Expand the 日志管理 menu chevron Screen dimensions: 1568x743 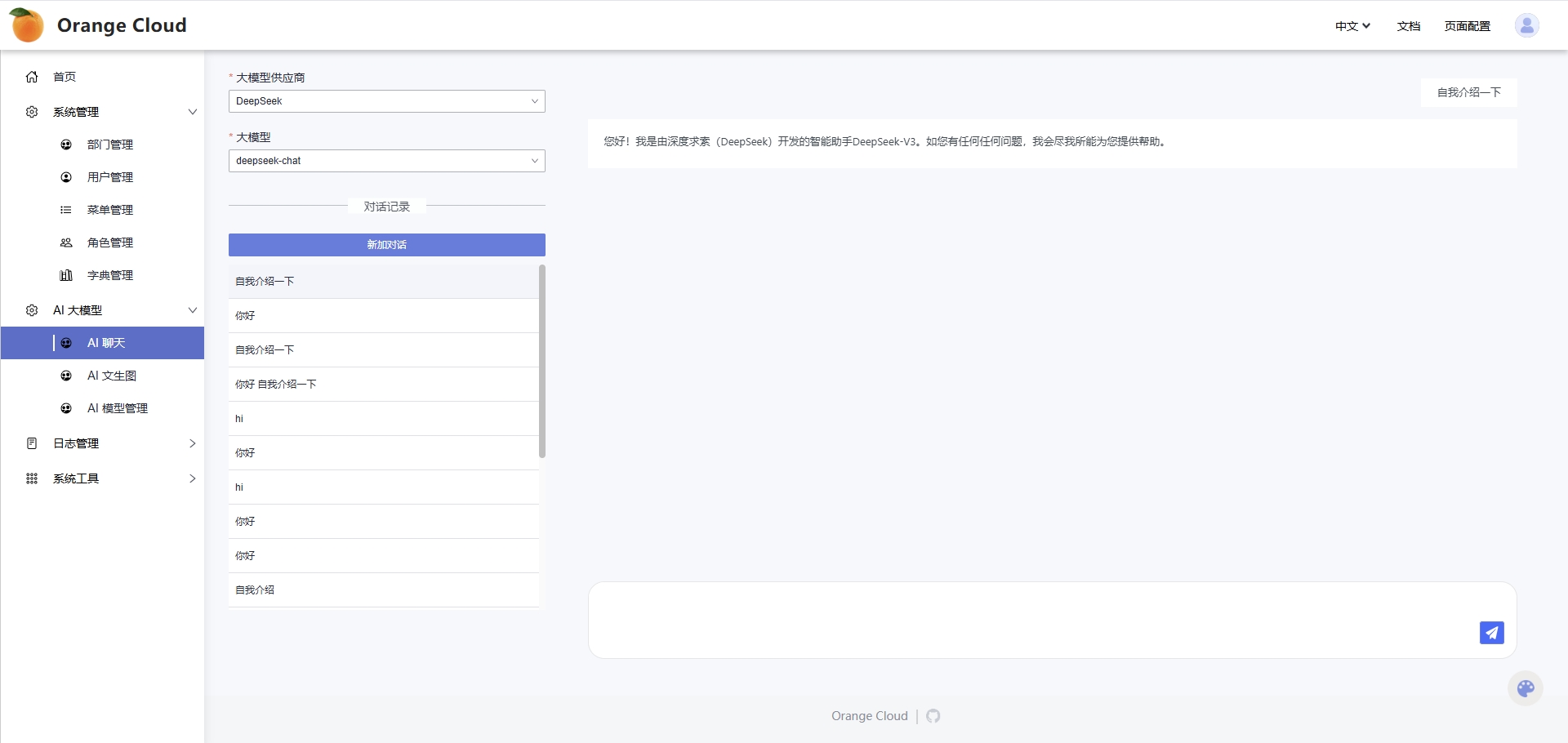pos(193,443)
